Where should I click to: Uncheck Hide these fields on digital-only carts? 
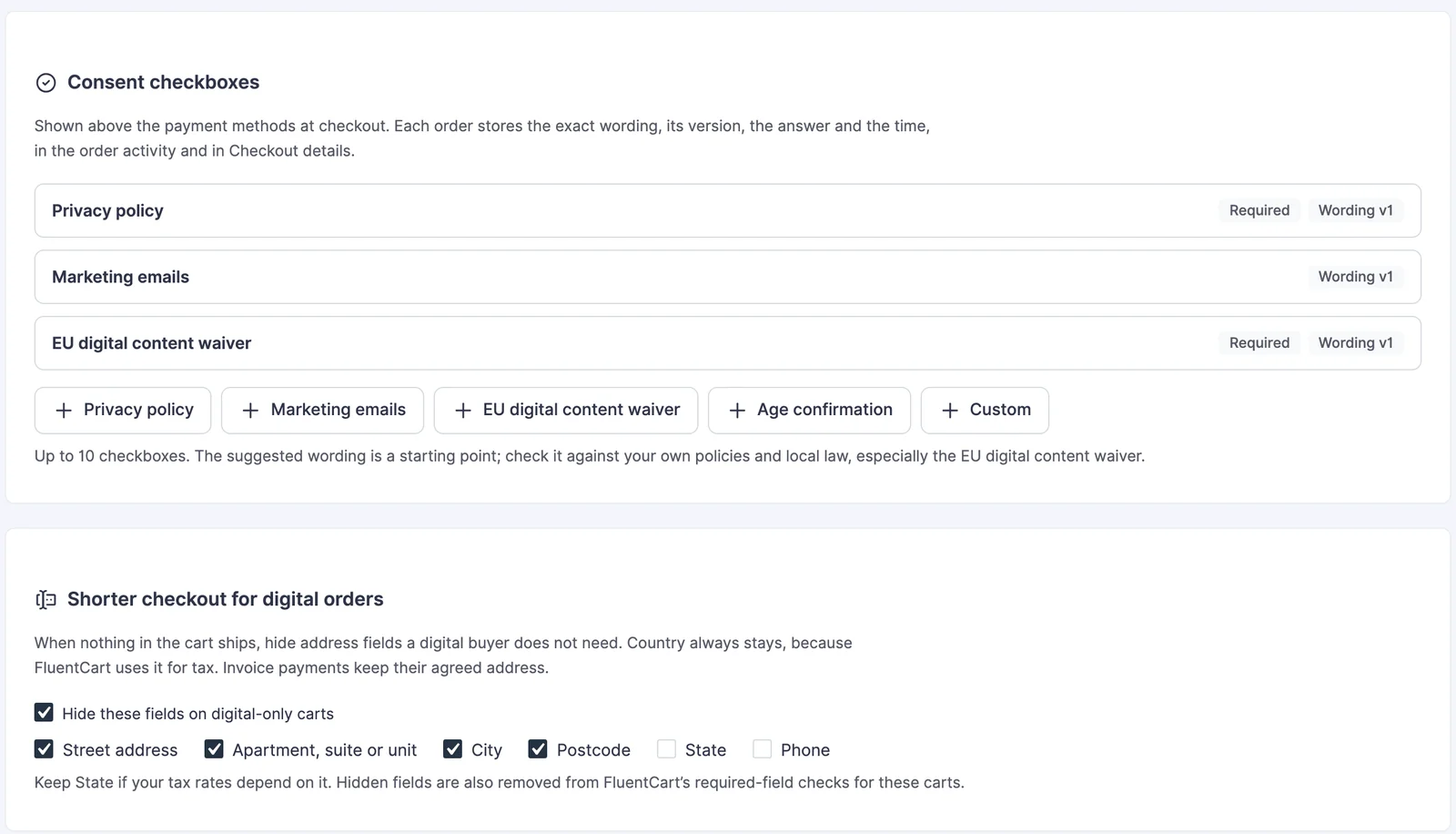point(44,712)
